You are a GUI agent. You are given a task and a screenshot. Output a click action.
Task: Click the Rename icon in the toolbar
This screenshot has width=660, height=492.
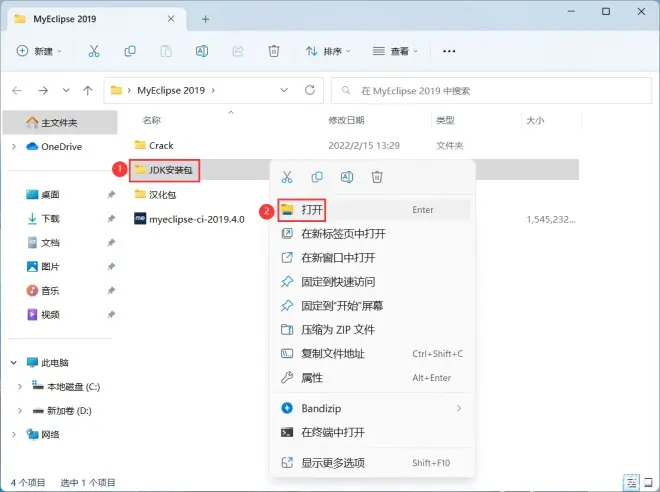(x=202, y=51)
